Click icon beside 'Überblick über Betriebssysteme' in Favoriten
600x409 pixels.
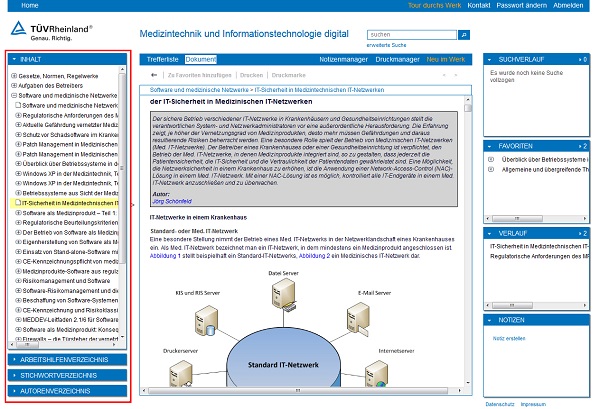[x=491, y=159]
